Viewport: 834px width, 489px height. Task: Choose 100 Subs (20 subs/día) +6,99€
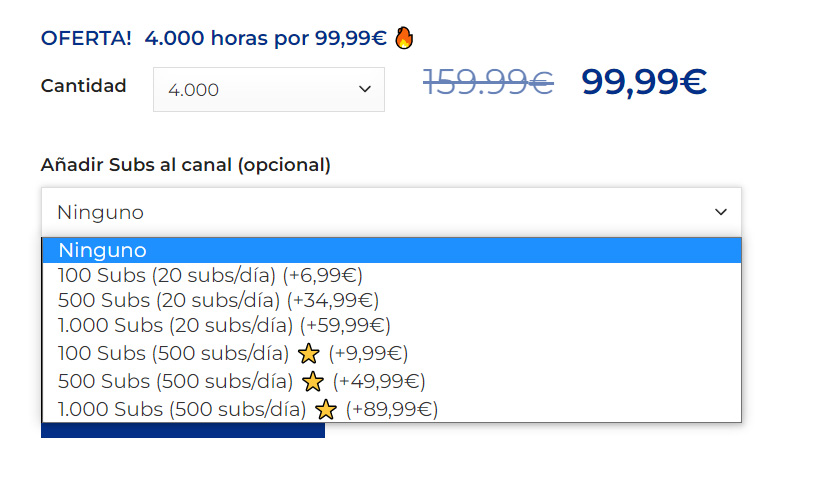[391, 275]
